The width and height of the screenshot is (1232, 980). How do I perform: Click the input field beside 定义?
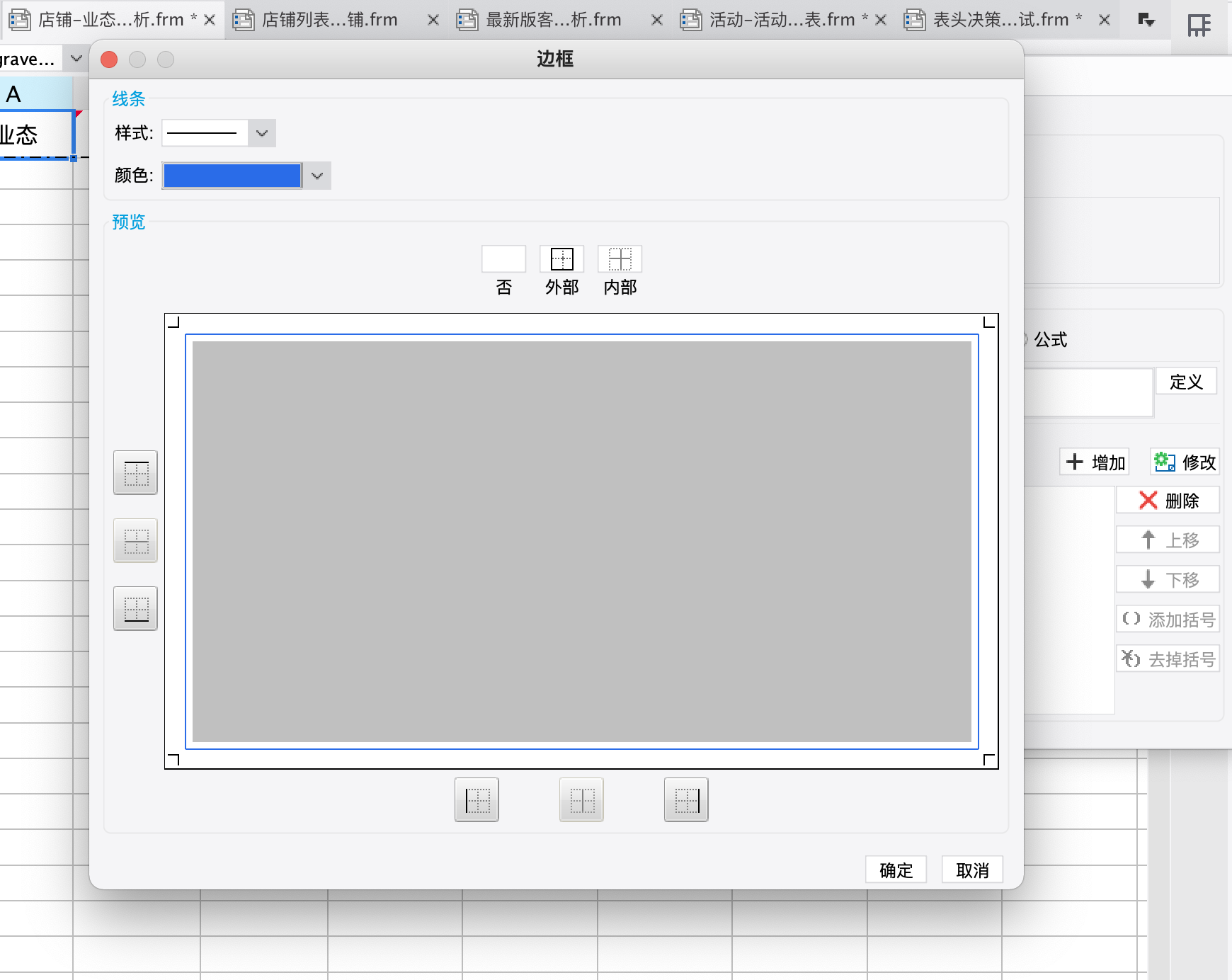point(1089,392)
